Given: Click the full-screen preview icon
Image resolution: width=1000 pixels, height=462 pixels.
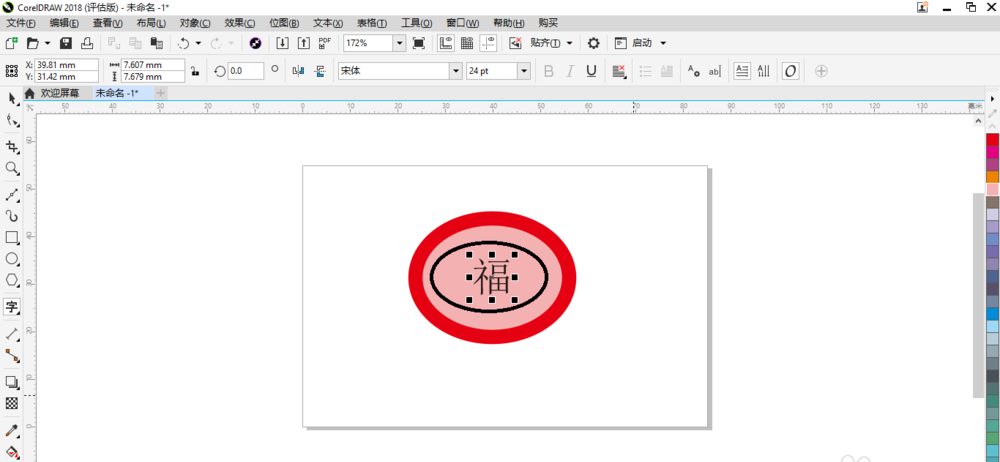Looking at the screenshot, I should 418,43.
